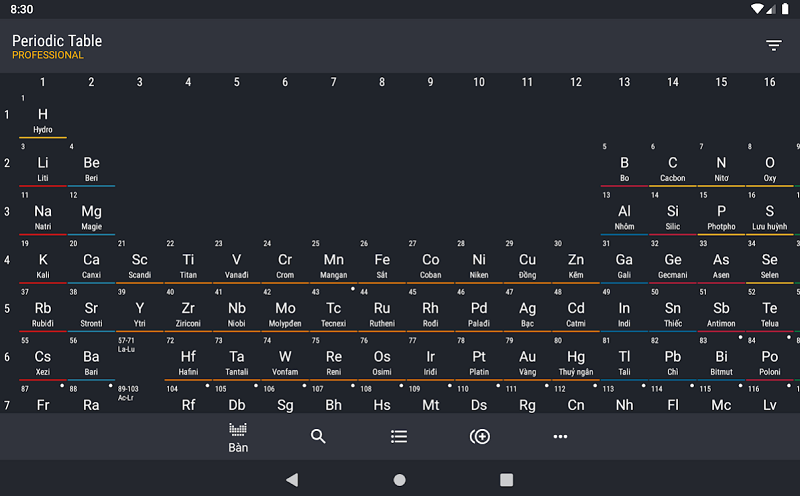
Task: Select the Chì (Pb) element
Action: tap(672, 358)
